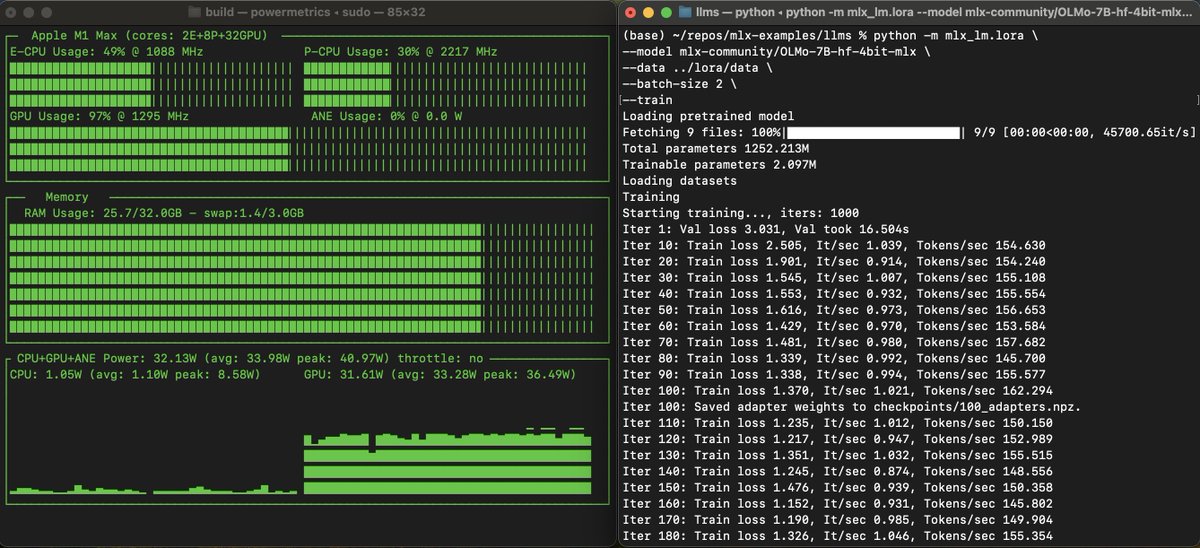
Task: Click Loading datasets line
Action: click(x=679, y=181)
